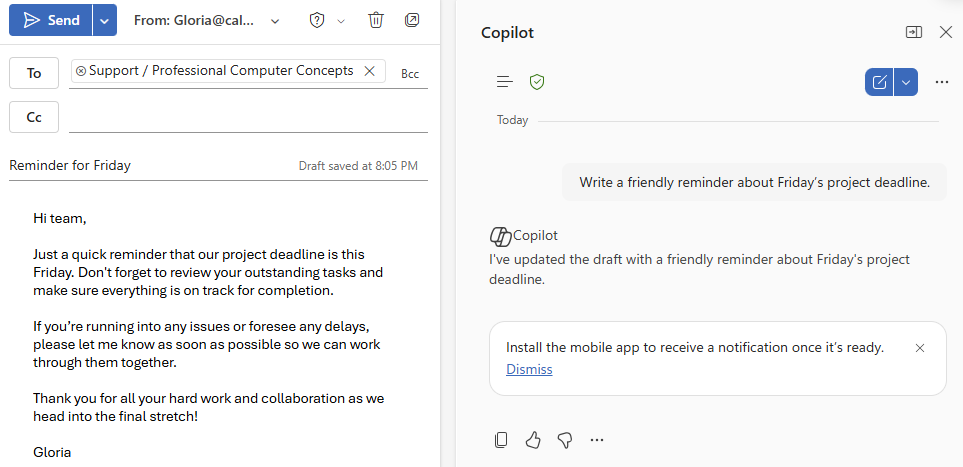The width and height of the screenshot is (963, 467).
Task: Click the Today date separator label
Action: 513,120
